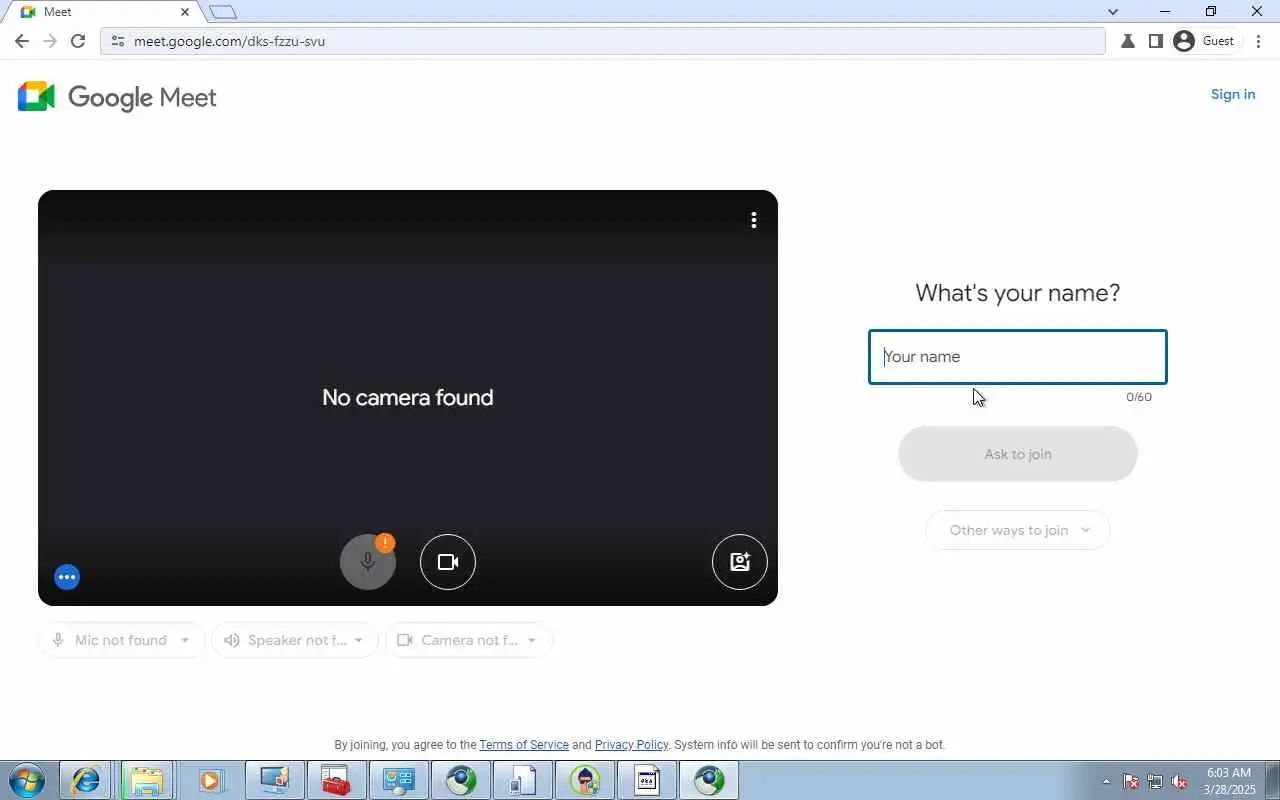Click the taskbar clock showing 6:03 AM
The height and width of the screenshot is (800, 1280).
pos(1229,781)
